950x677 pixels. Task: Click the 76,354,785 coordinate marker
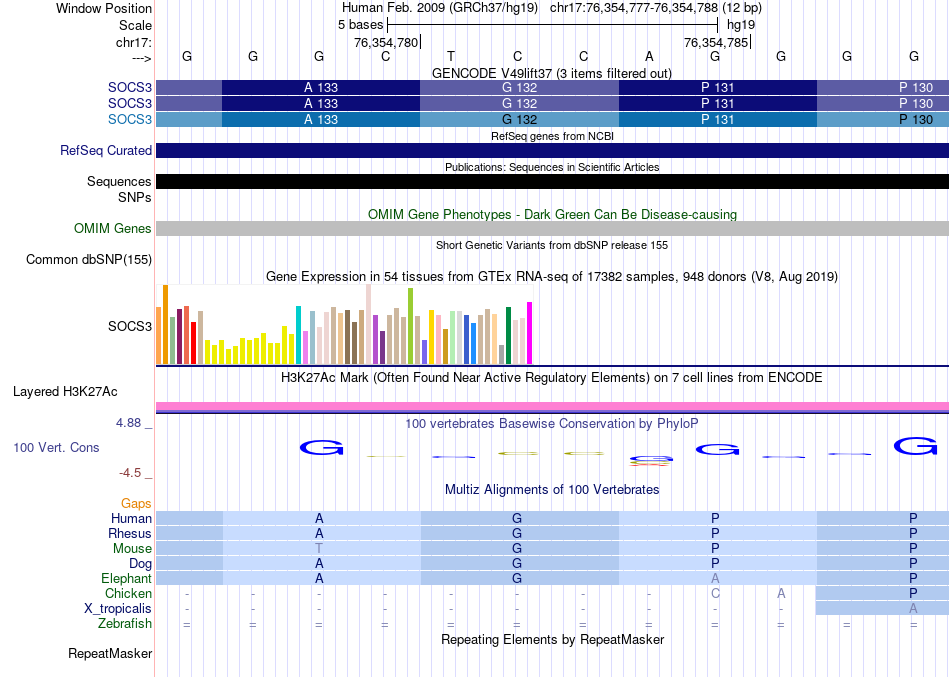[716, 42]
